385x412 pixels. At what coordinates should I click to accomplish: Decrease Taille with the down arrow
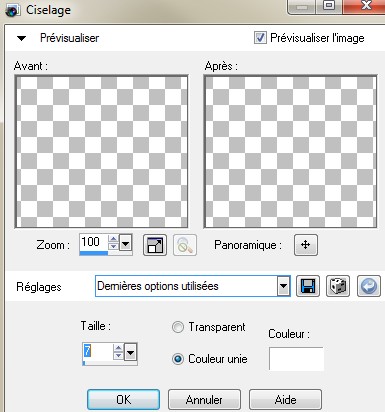(118, 355)
